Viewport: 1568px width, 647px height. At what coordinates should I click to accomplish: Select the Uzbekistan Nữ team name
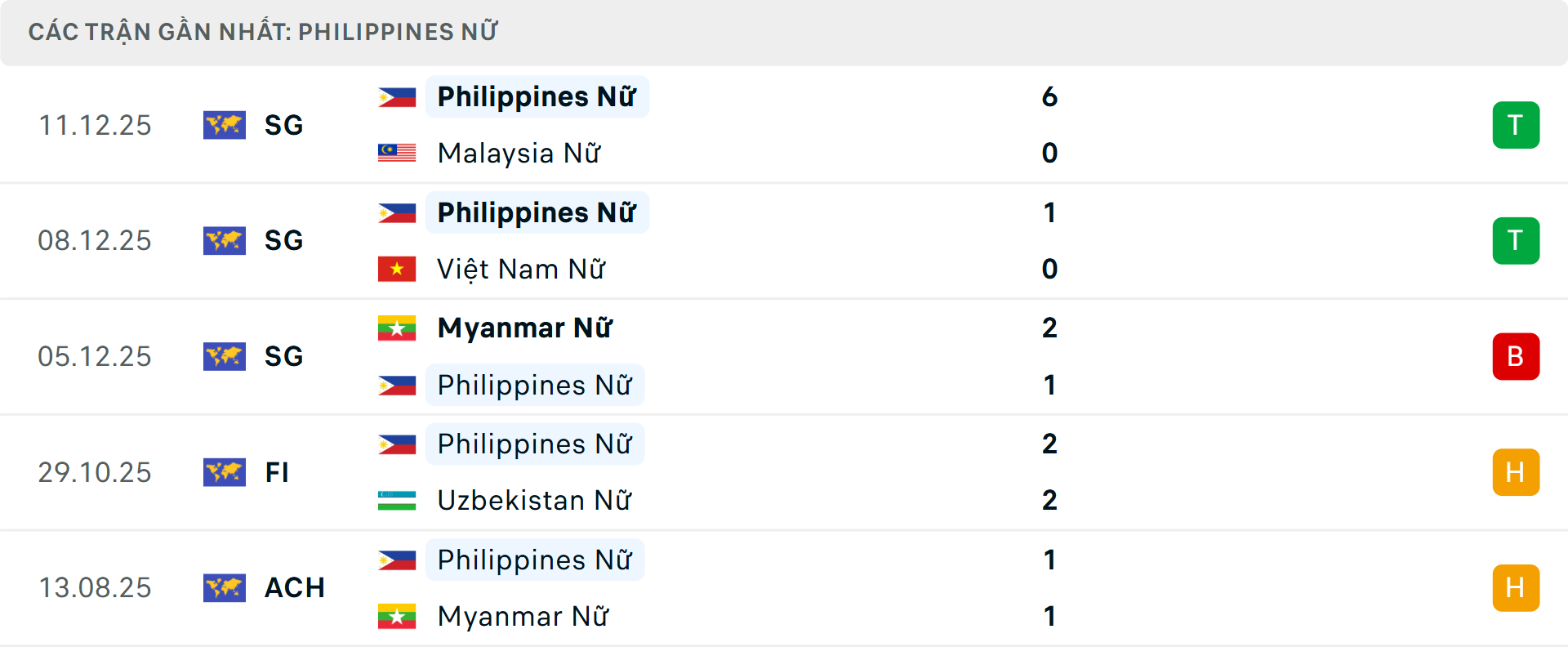pos(533,501)
